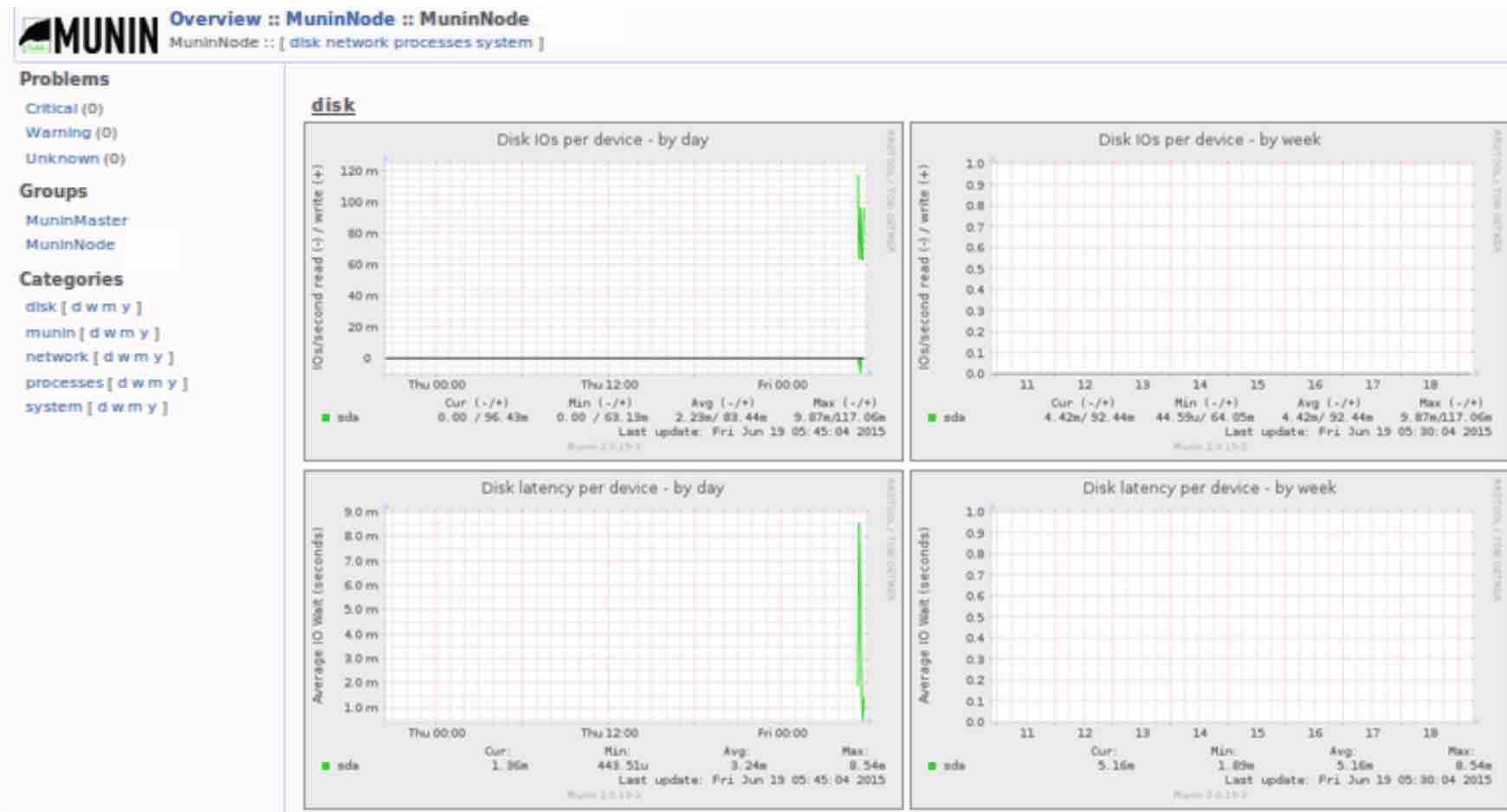
Task: Click the 'Groups' sidebar heading
Action: tap(53, 190)
